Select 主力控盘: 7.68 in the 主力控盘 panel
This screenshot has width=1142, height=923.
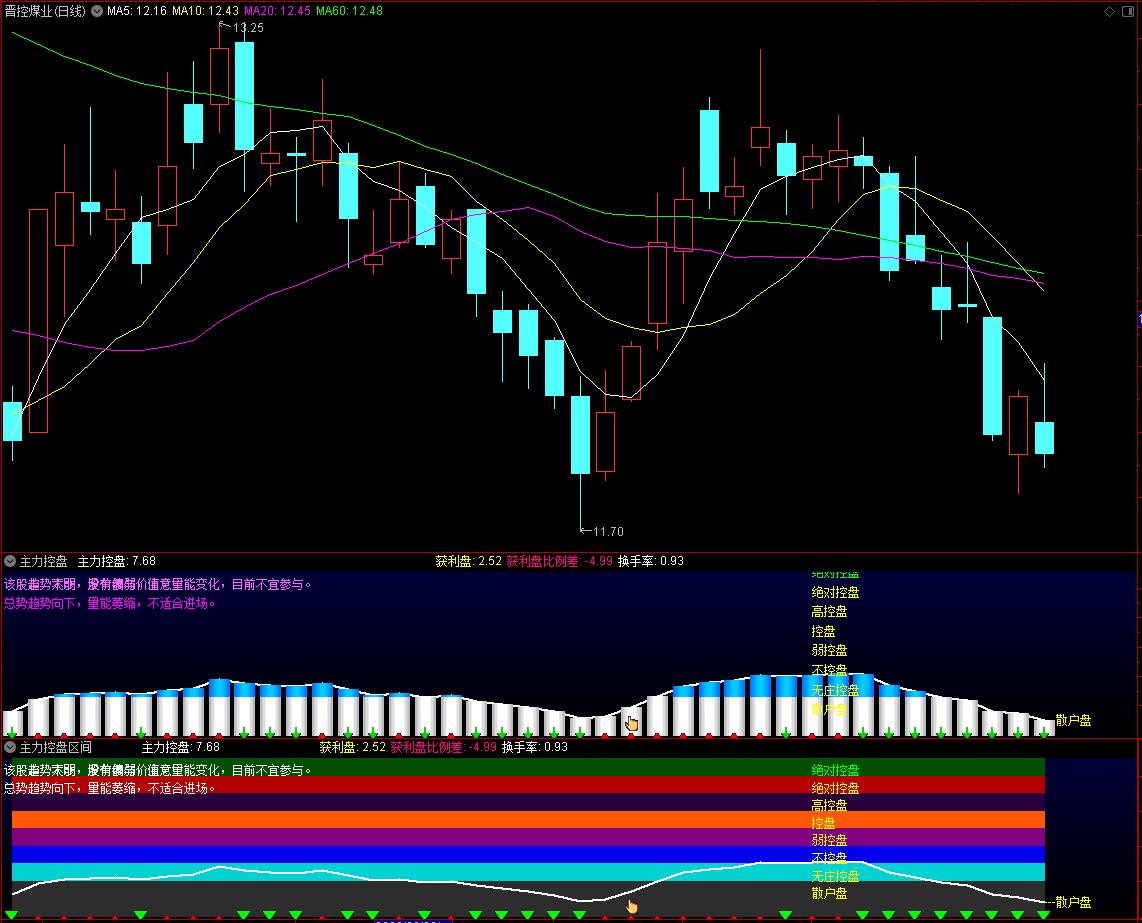[117, 561]
